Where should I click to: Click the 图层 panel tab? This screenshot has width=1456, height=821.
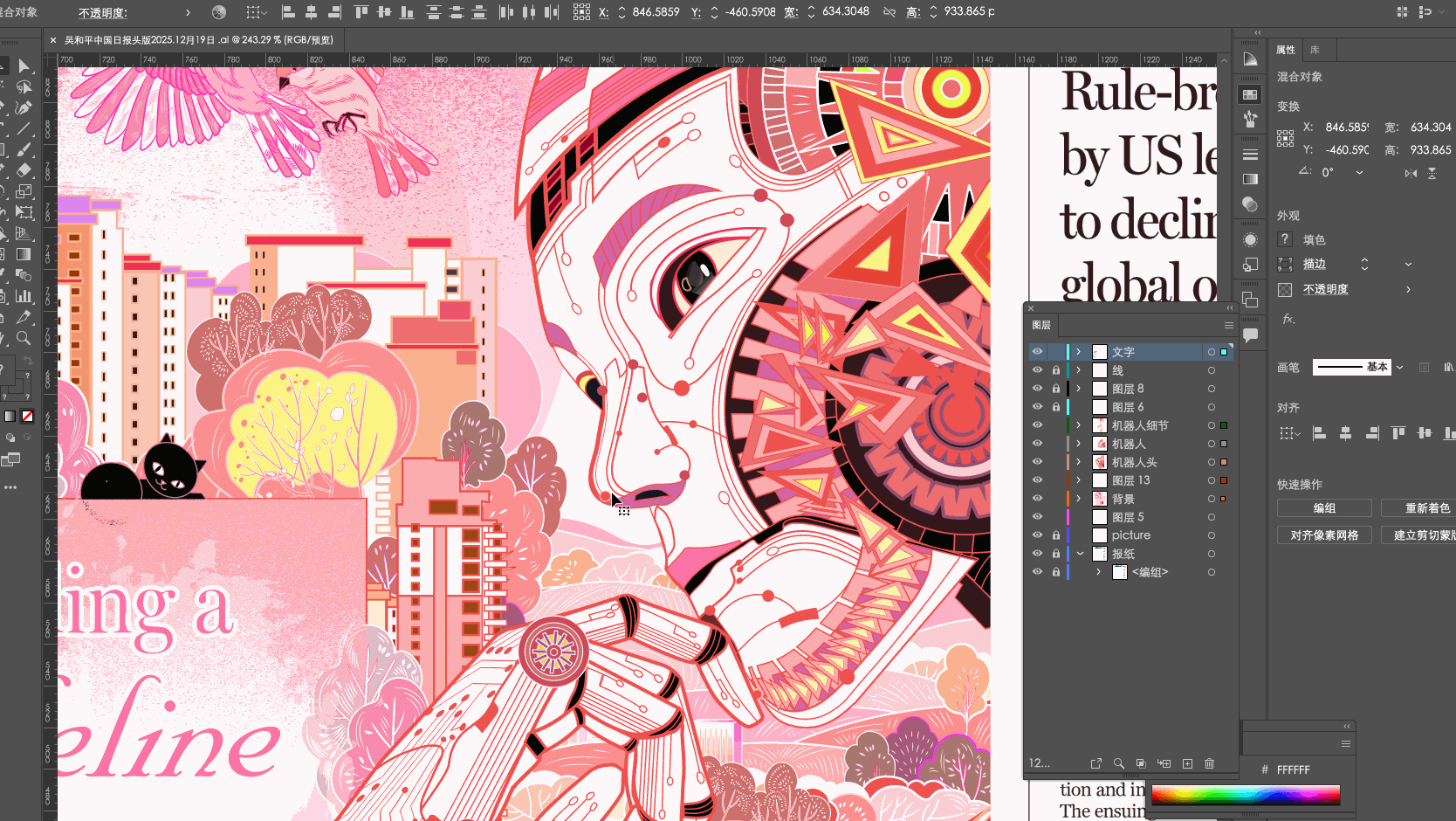[1041, 325]
